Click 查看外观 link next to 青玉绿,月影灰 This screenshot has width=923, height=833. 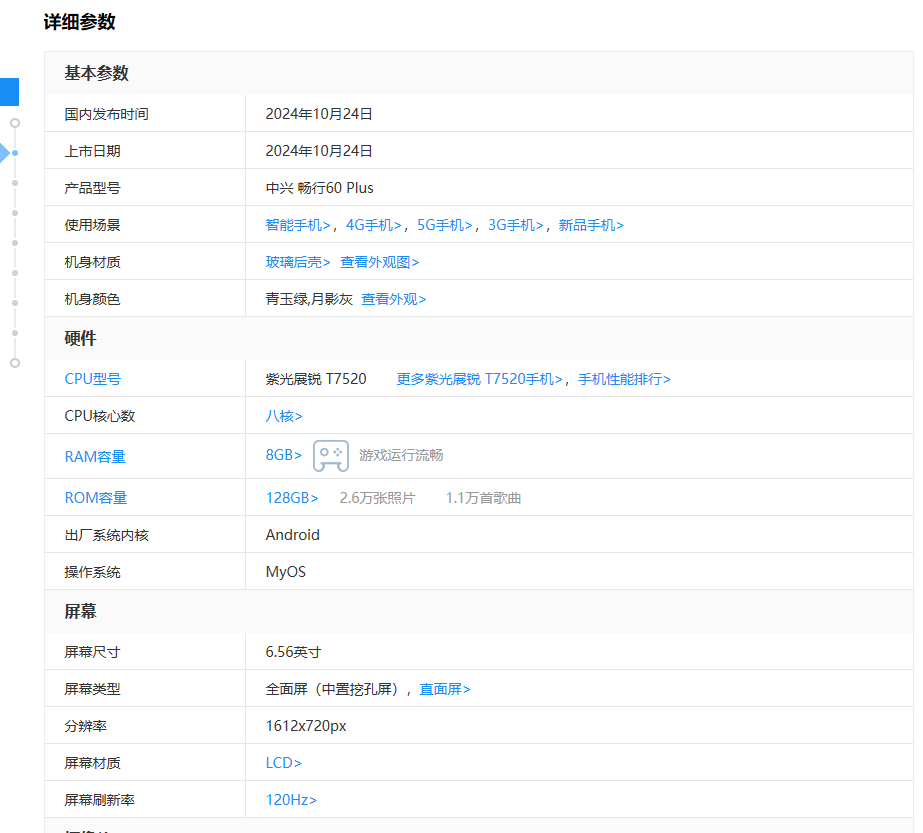click(x=393, y=299)
